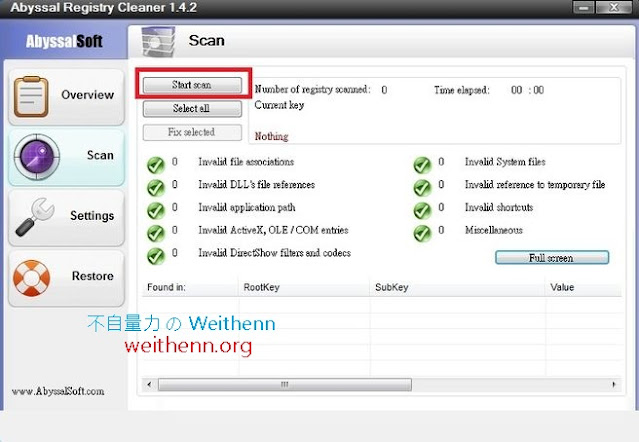Toggle Invalid ActiveX, OLE / COM entries check
The height and width of the screenshot is (442, 639).
155,233
